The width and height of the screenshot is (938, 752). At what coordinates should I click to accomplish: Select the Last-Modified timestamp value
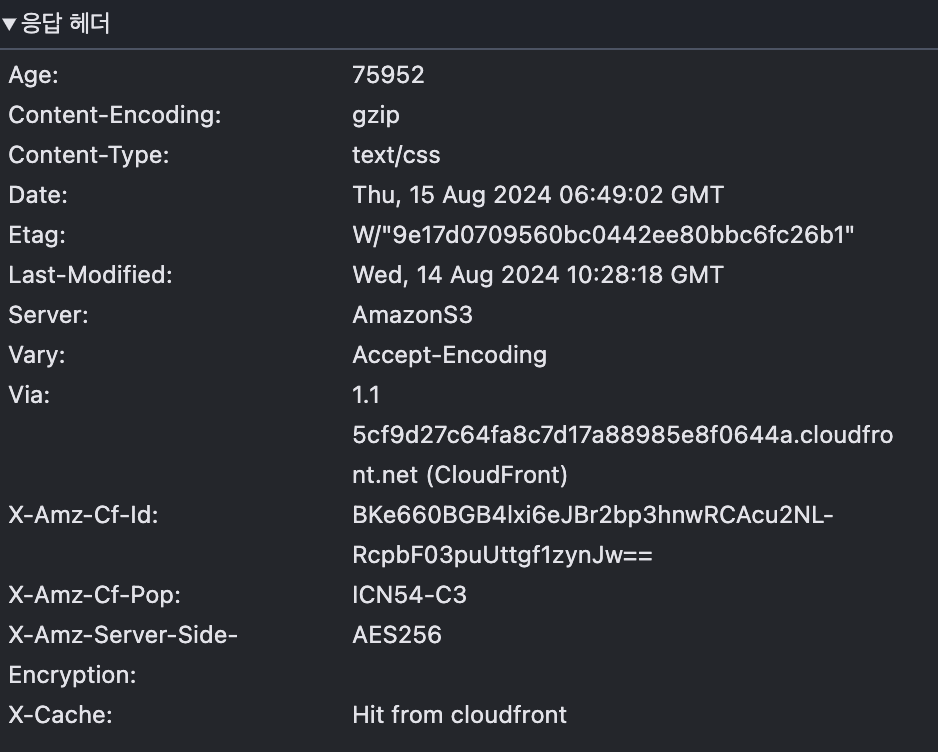click(x=538, y=275)
